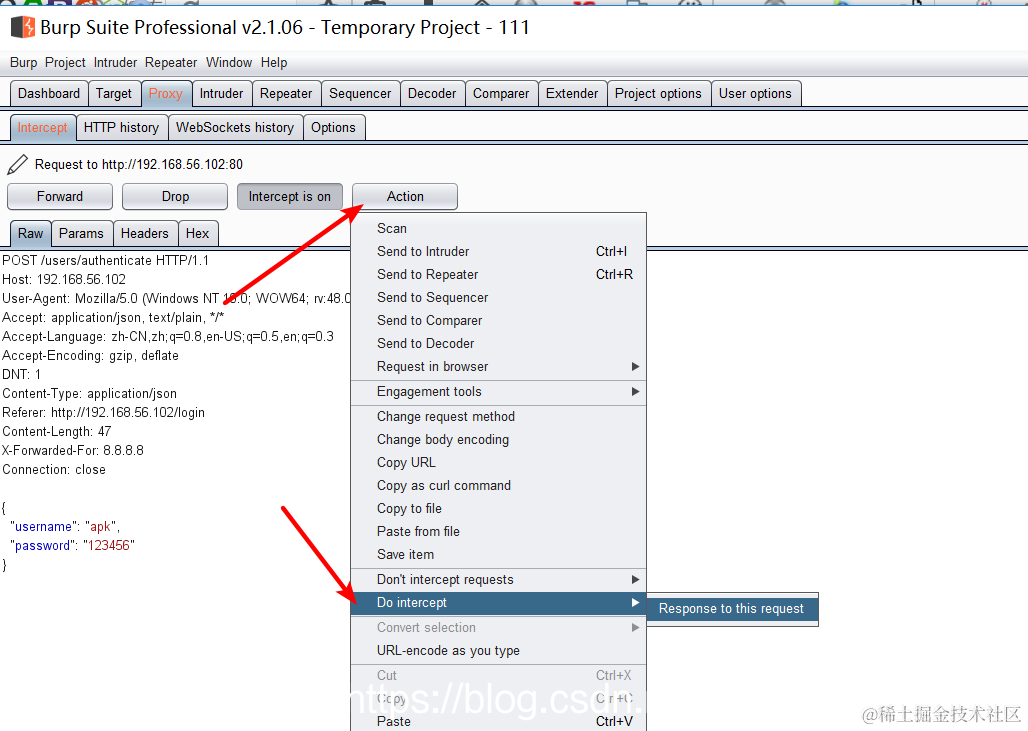Toggle the Intercept is on button
Viewport: 1028px width, 731px height.
coord(290,197)
